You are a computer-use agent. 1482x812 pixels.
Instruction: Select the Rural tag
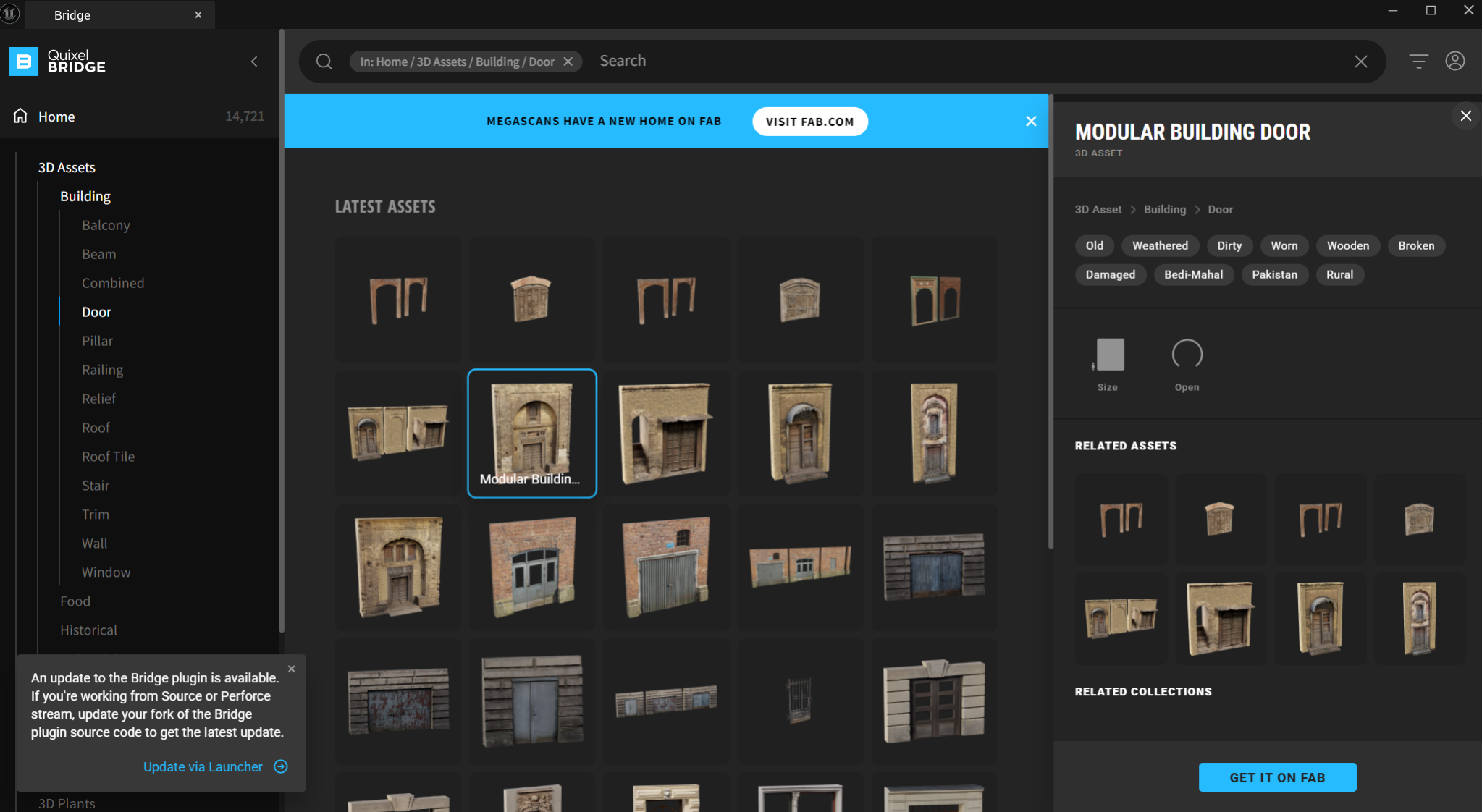1339,274
